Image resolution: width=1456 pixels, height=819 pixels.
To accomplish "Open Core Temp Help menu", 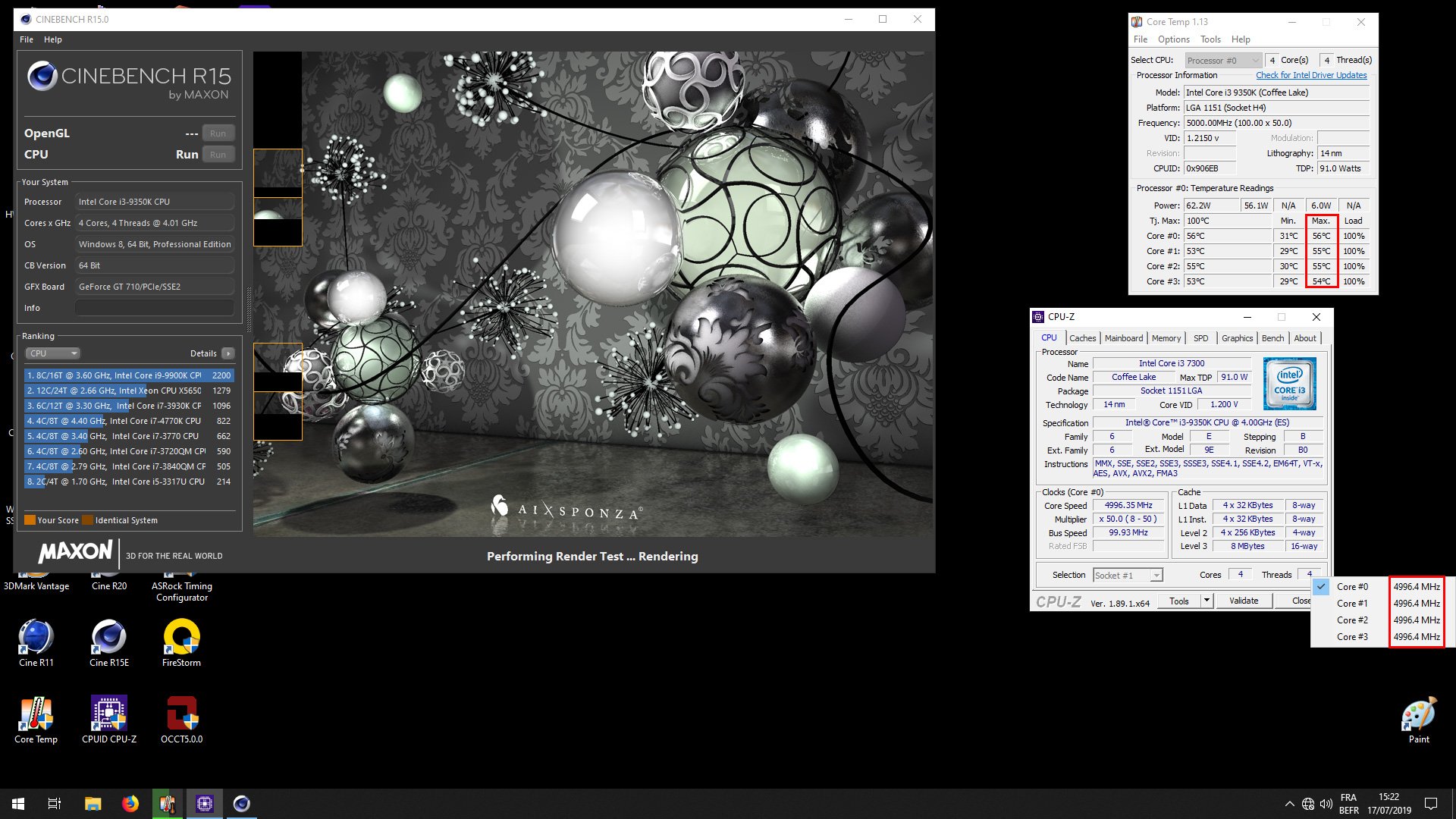I will pyautogui.click(x=1241, y=39).
